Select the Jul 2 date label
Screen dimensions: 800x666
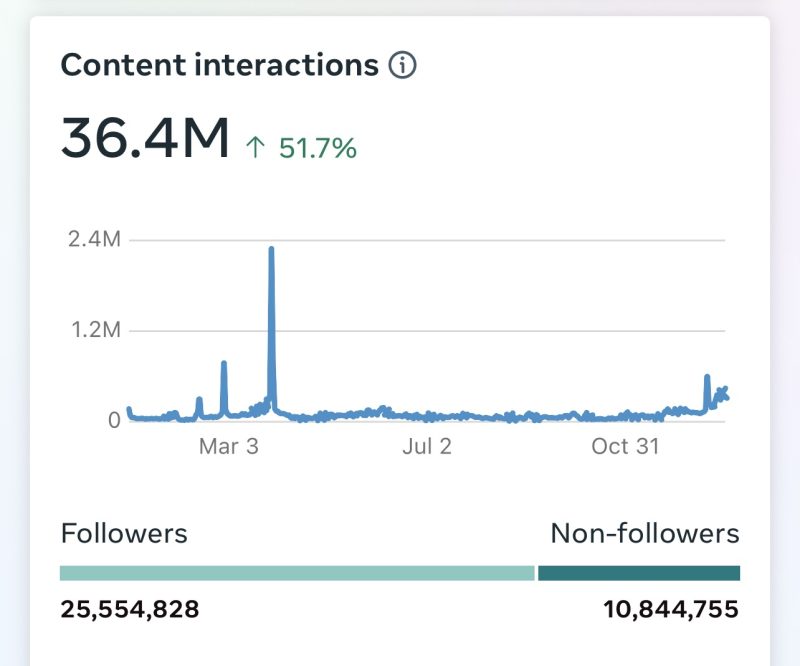coord(426,446)
